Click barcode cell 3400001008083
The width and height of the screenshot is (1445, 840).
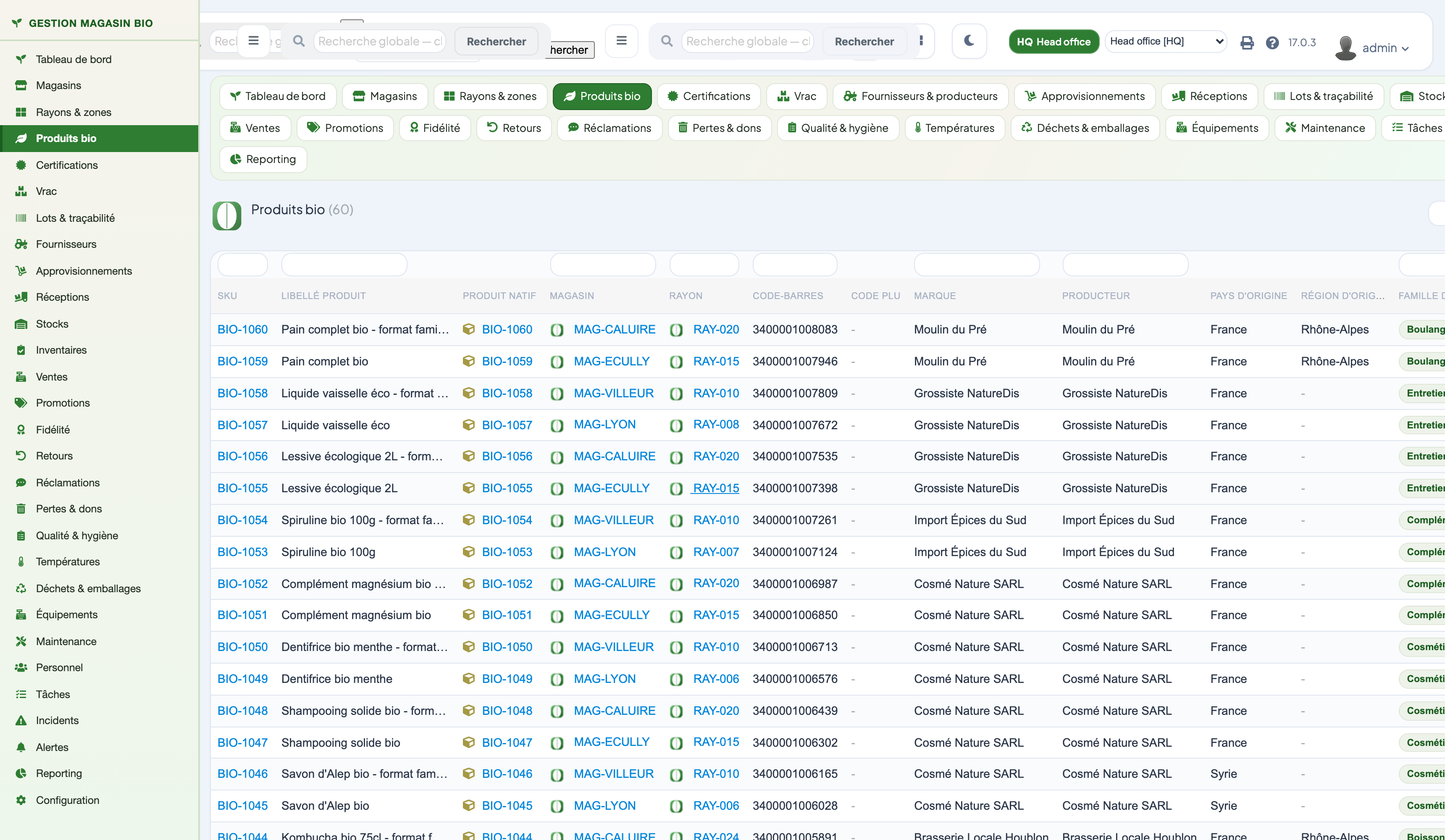795,330
